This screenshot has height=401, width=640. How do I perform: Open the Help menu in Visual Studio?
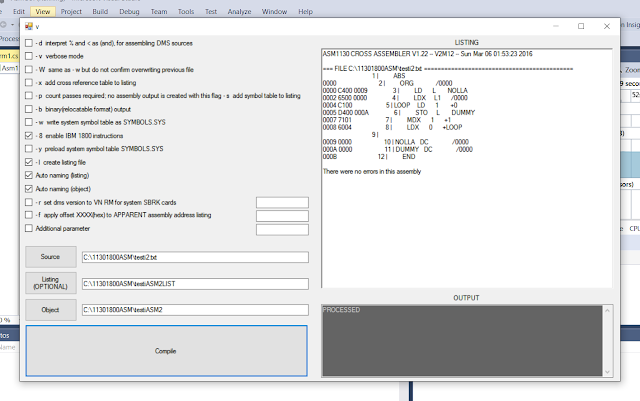click(305, 11)
